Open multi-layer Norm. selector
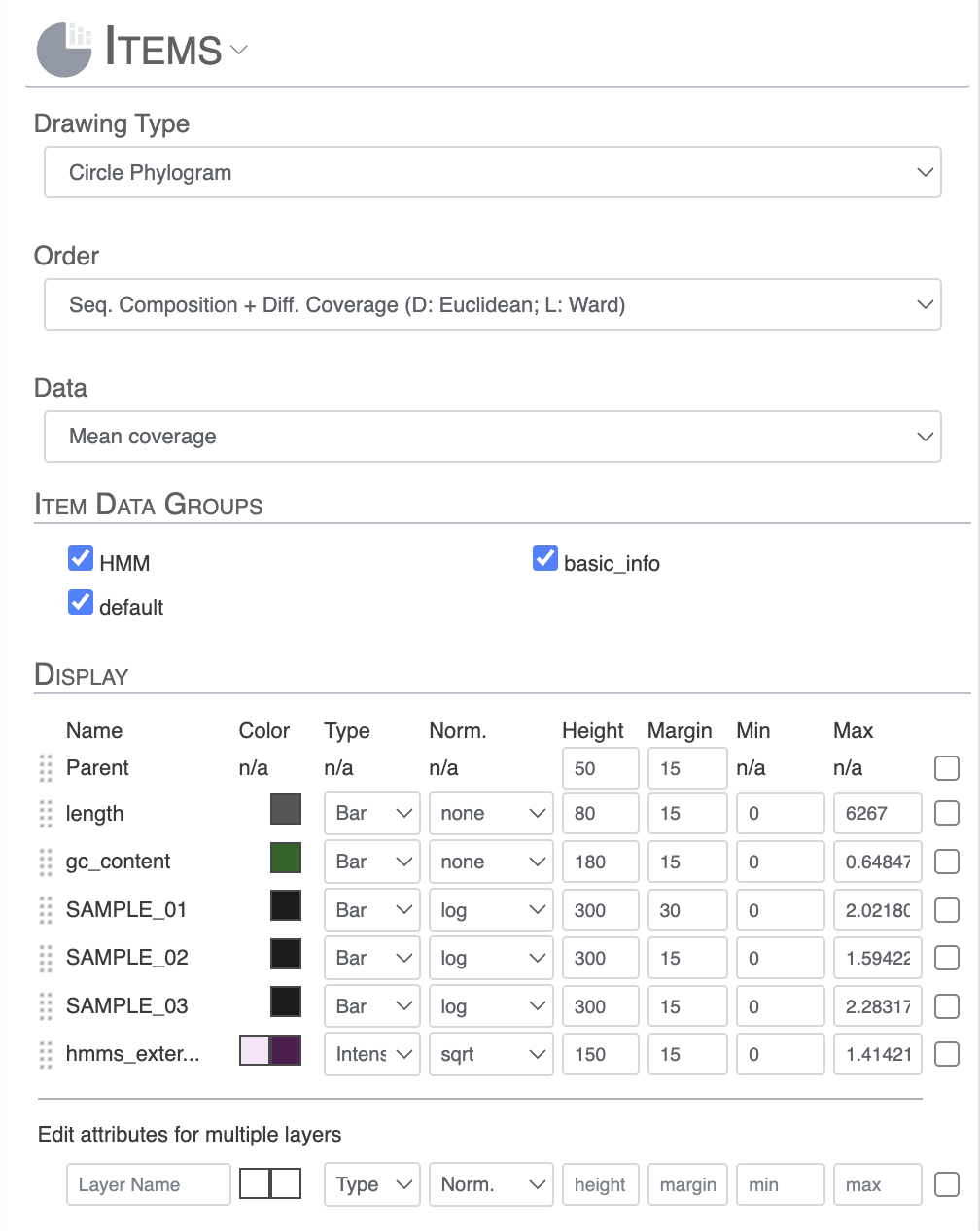The height and width of the screenshot is (1231, 980). pyautogui.click(x=490, y=1184)
